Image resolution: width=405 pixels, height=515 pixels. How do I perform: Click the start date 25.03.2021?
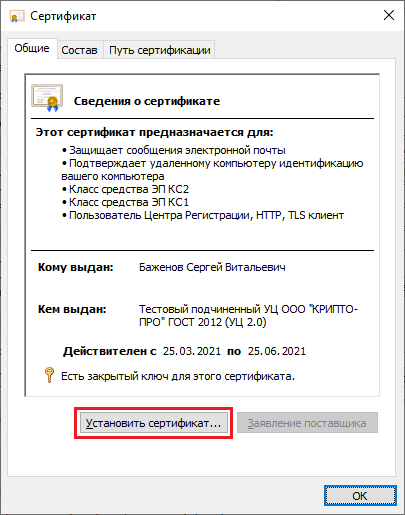click(192, 351)
